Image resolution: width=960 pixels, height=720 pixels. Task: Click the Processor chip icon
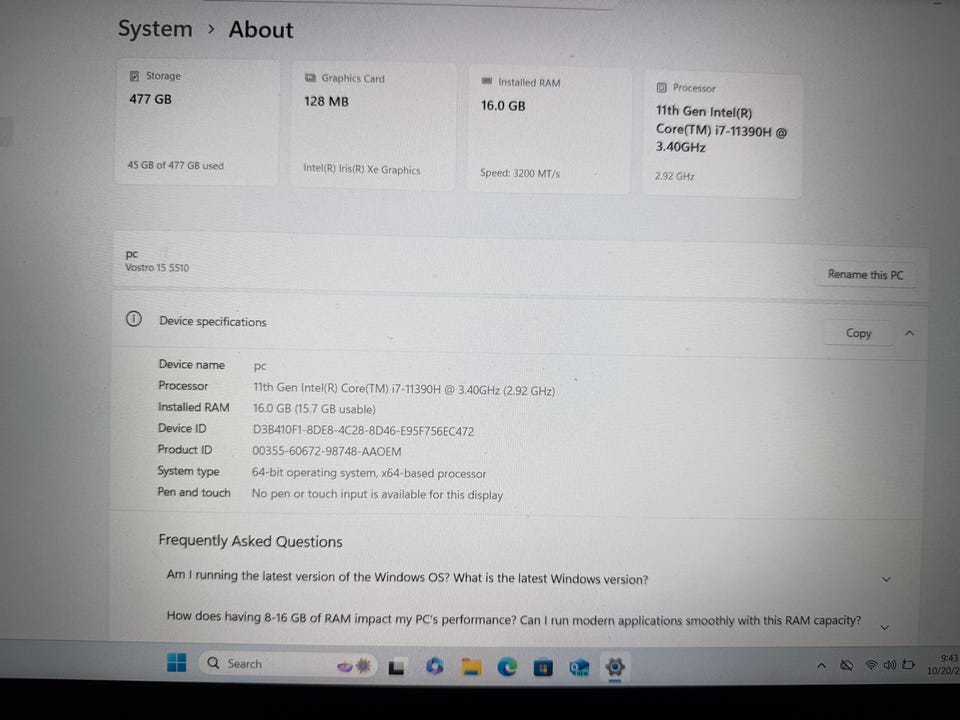661,88
